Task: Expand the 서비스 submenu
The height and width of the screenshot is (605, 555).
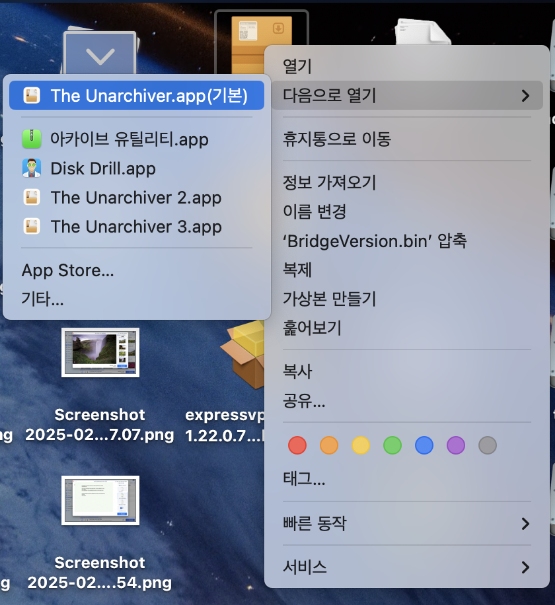Action: pos(407,567)
